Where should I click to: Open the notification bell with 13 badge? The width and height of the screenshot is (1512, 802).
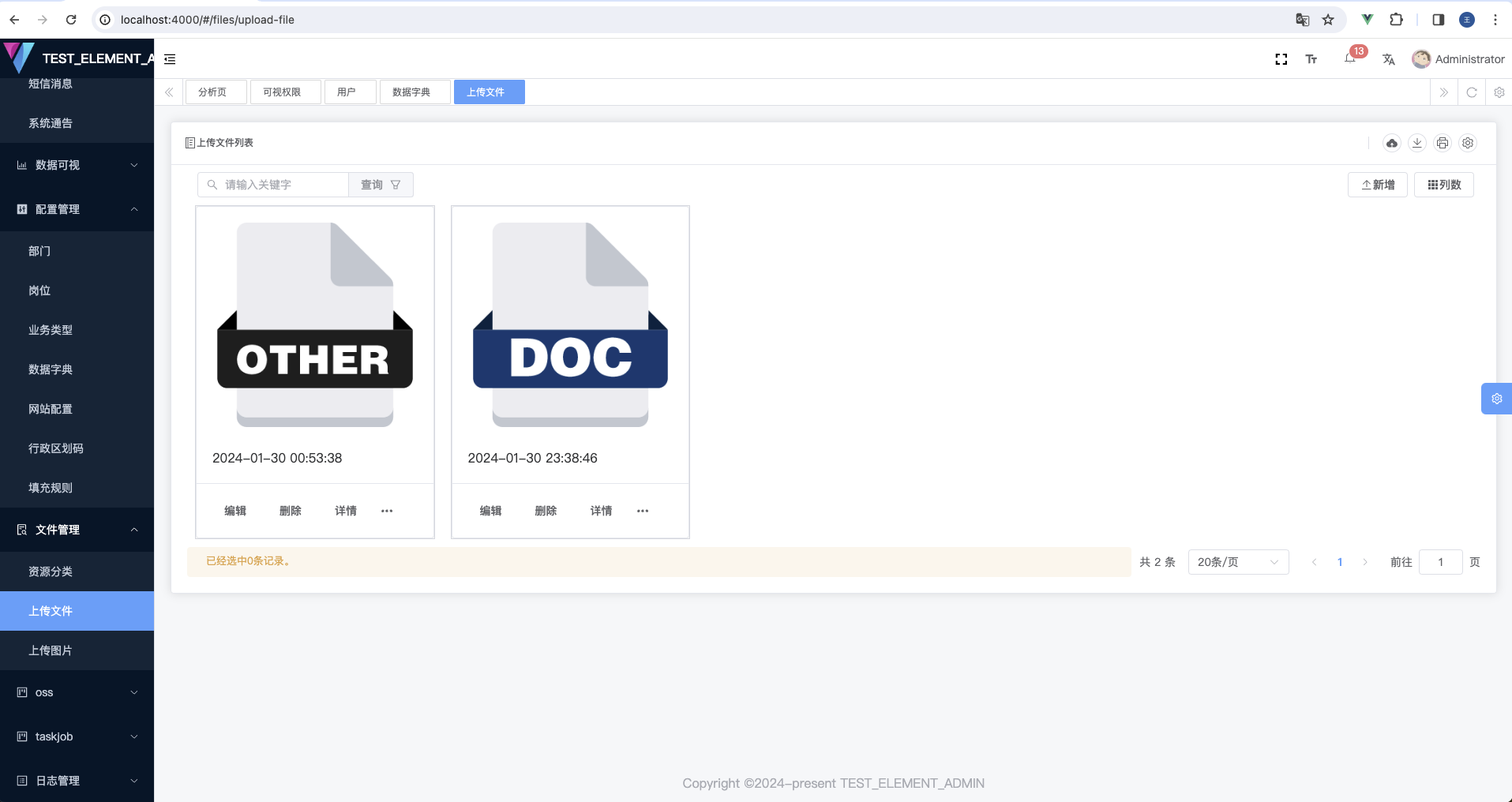tap(1349, 59)
